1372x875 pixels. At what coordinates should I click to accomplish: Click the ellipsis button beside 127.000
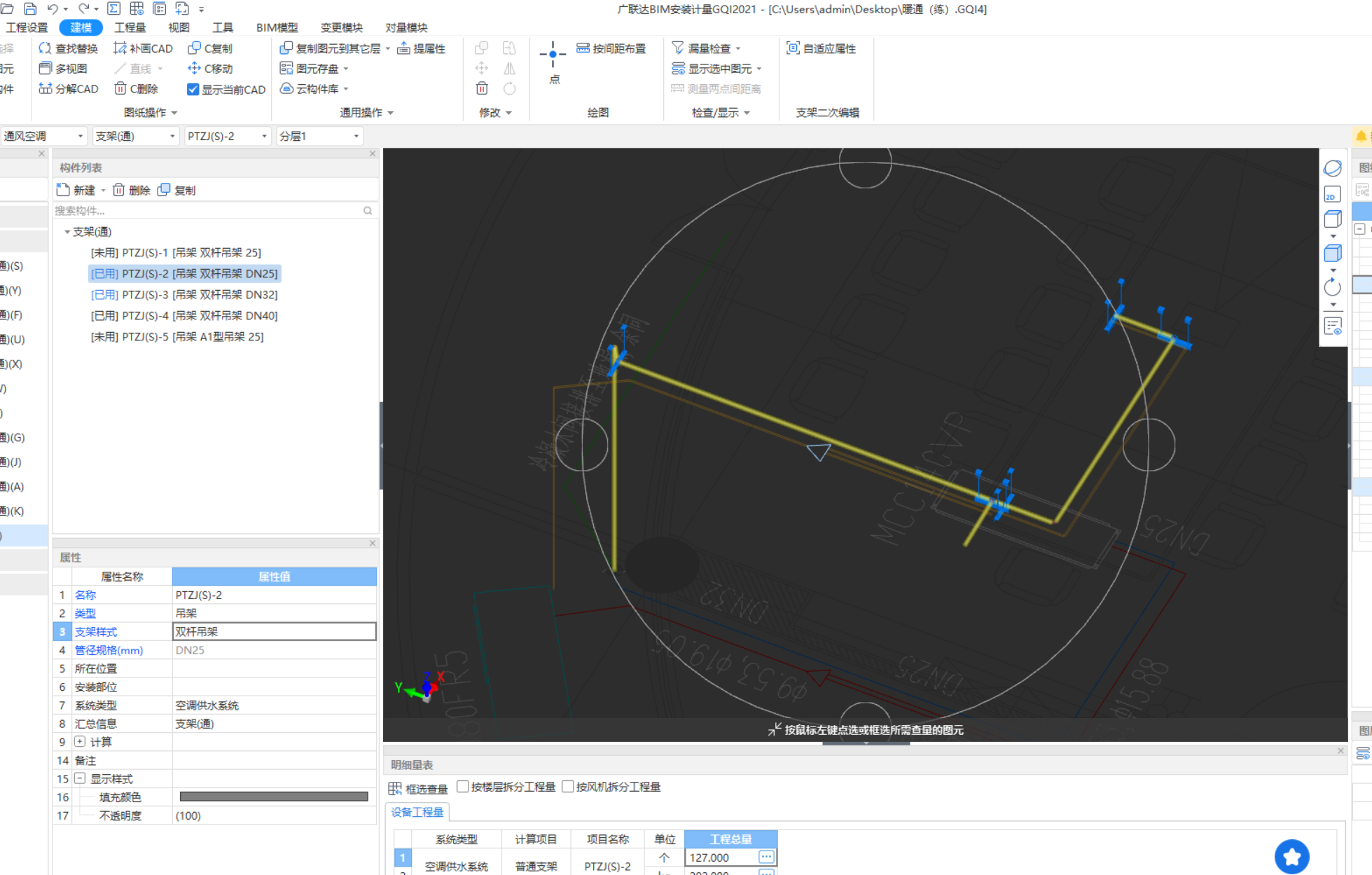click(x=766, y=857)
